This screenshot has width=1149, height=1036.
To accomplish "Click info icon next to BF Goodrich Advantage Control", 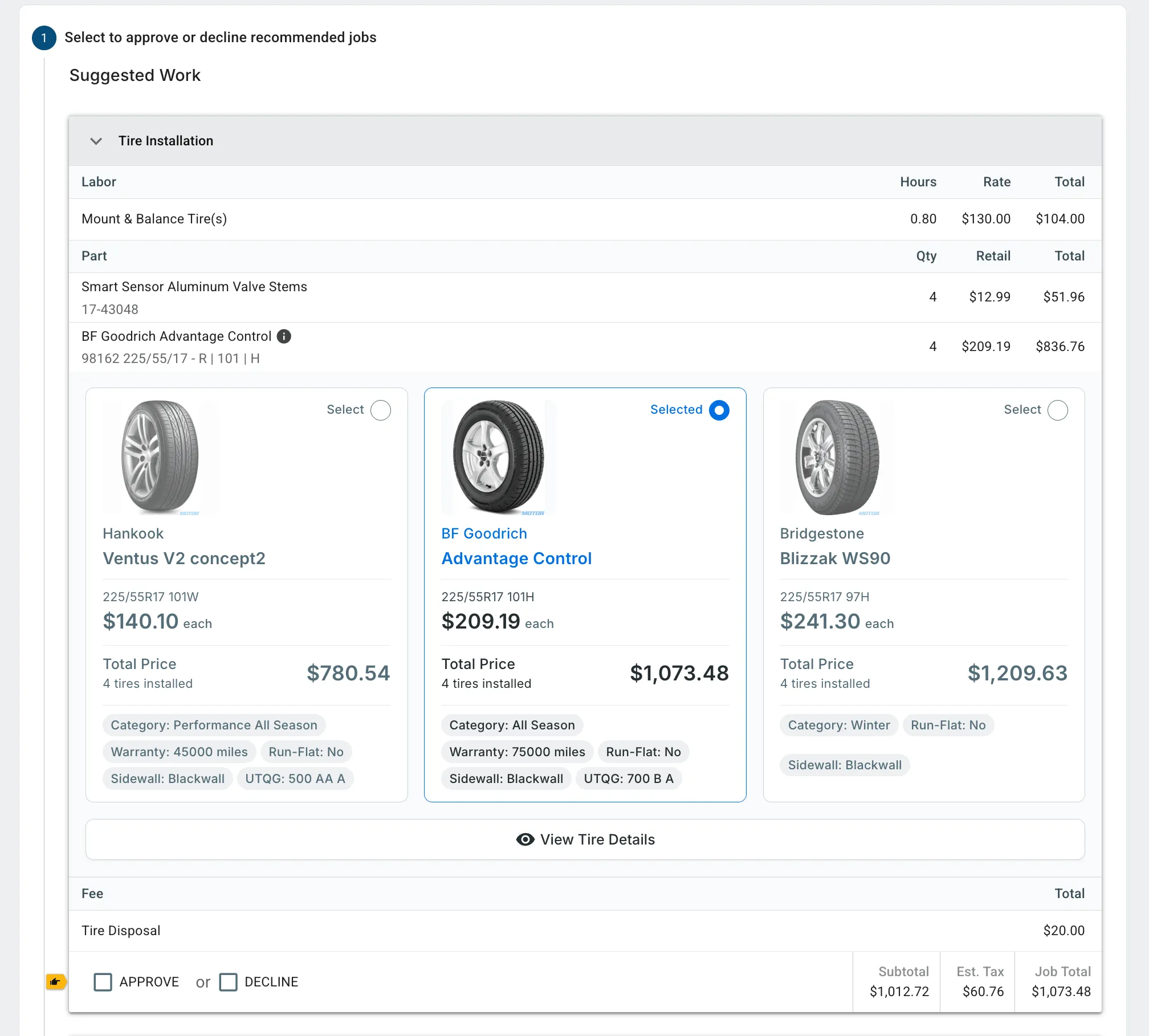I will 284,336.
